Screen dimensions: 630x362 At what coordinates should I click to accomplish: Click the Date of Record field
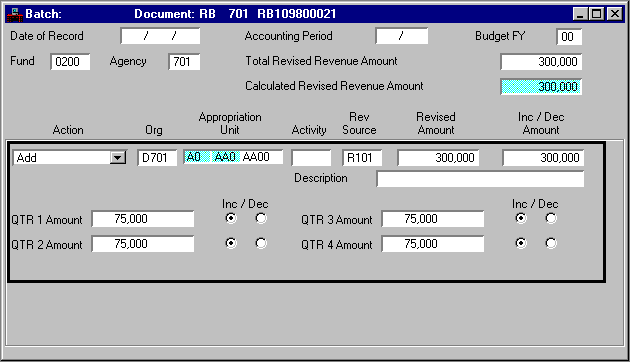pyautogui.click(x=160, y=36)
